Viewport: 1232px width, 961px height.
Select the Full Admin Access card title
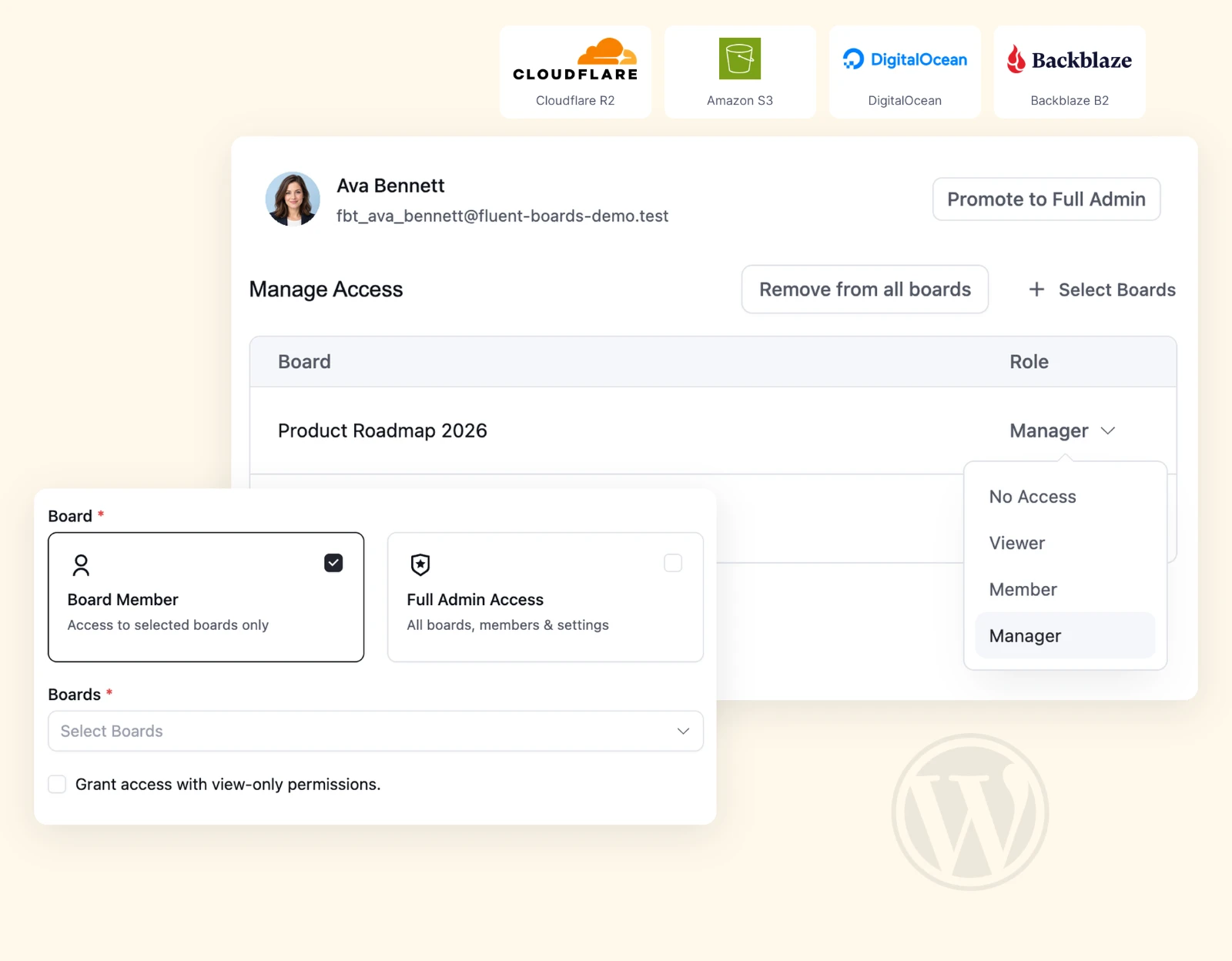475,599
